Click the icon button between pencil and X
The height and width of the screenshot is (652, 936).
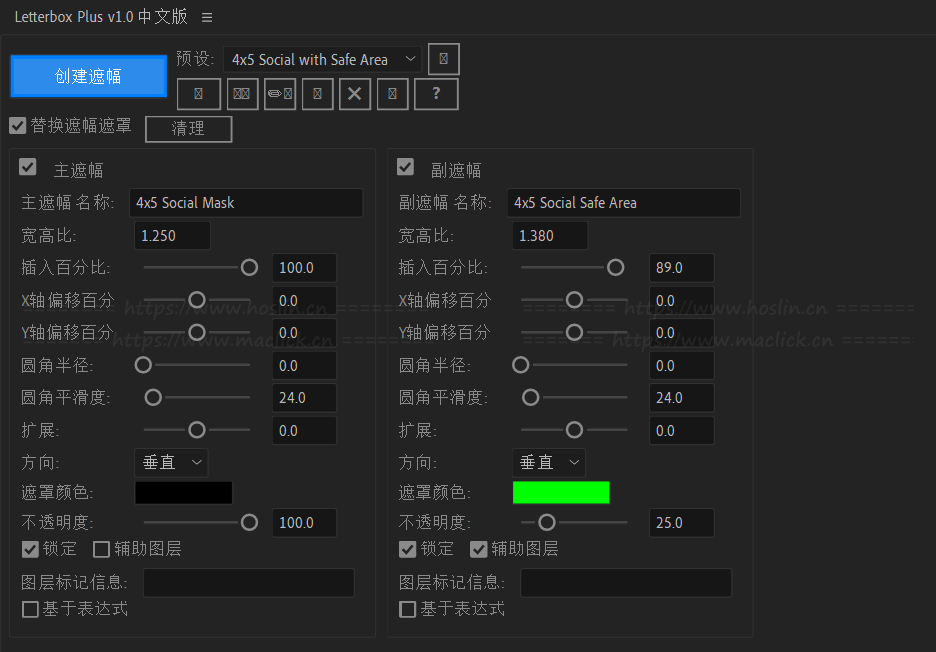click(x=317, y=94)
